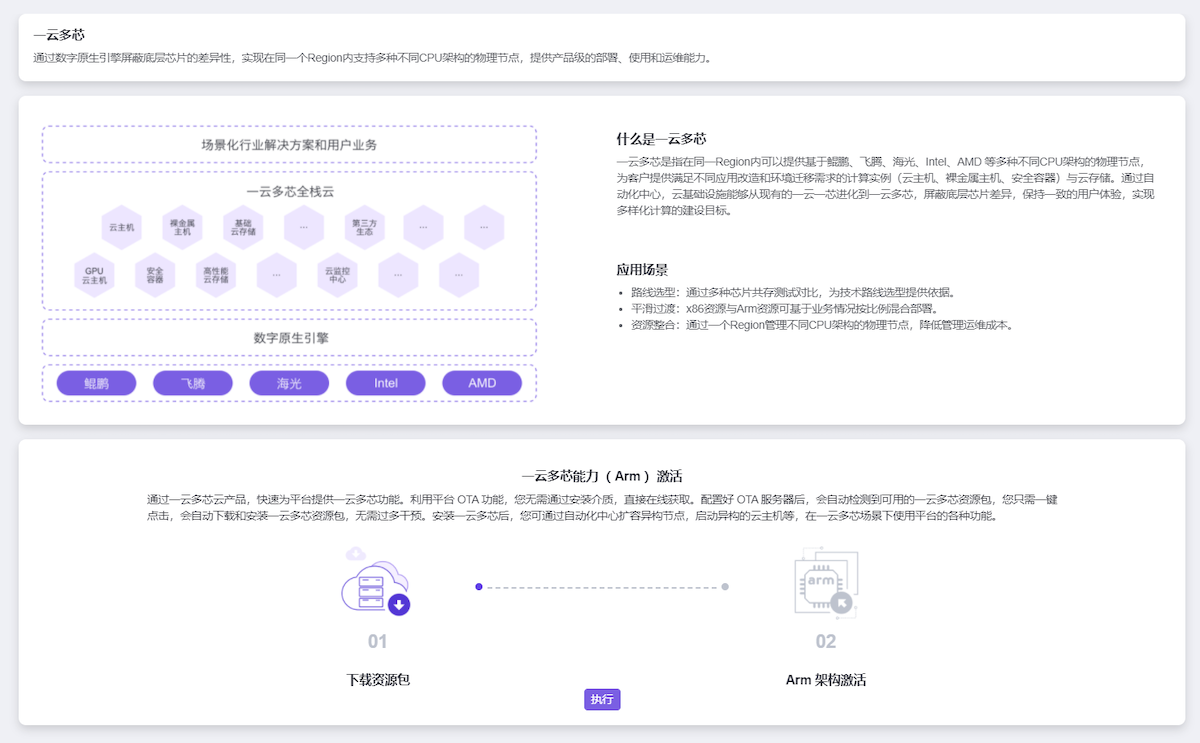
Task: Click the GPU云主机 hexagon icon
Action: [x=95, y=275]
